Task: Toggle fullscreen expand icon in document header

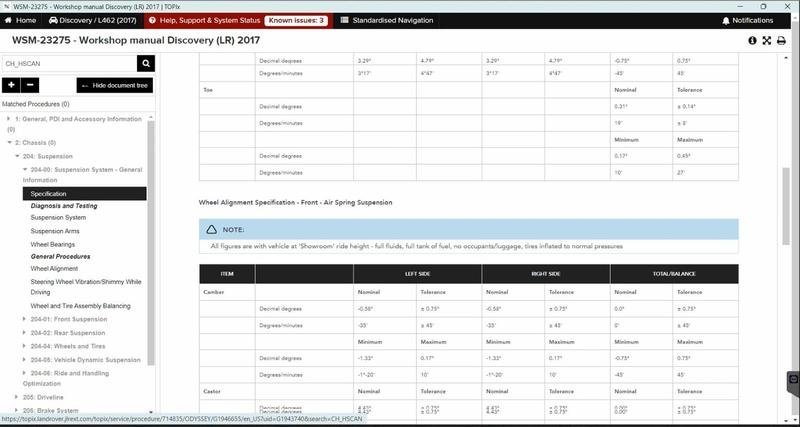Action: [x=766, y=40]
